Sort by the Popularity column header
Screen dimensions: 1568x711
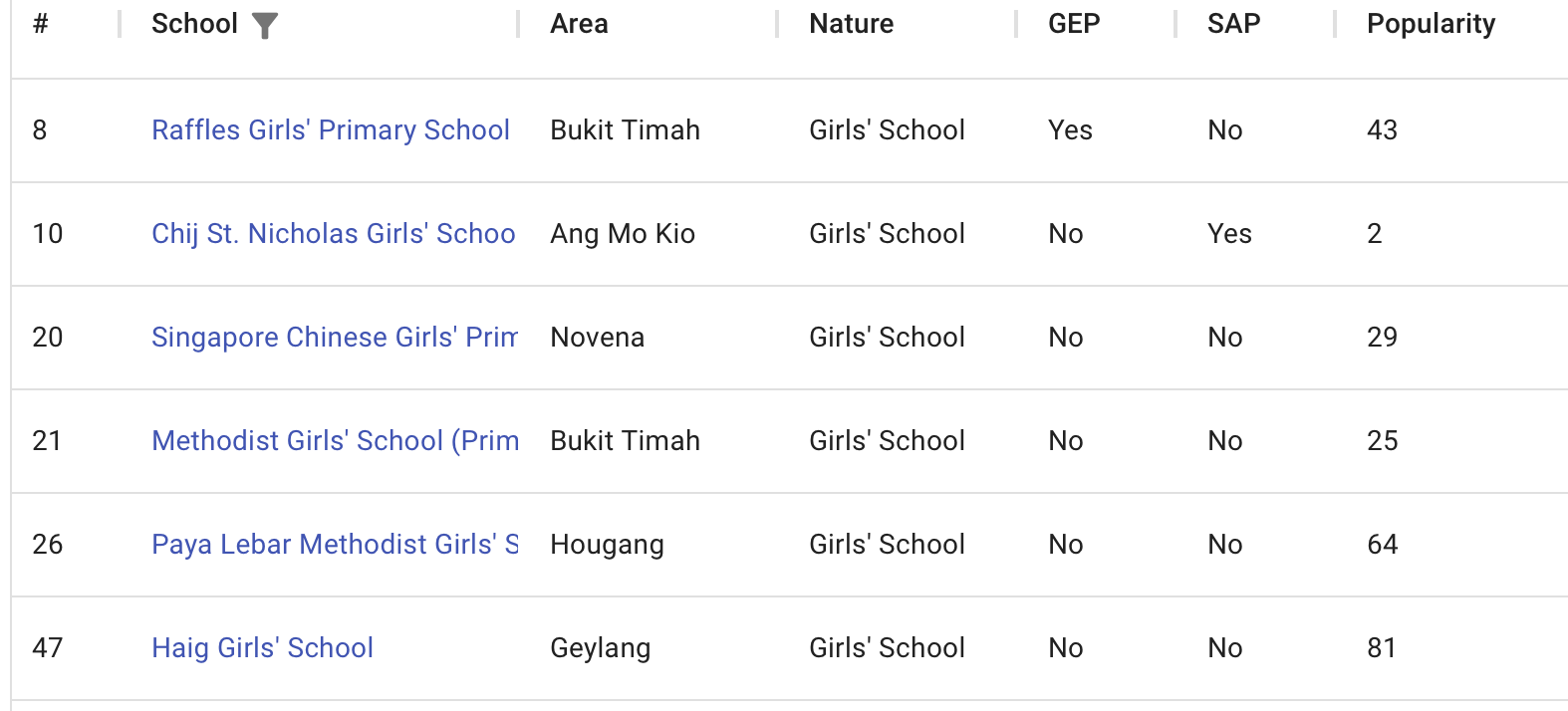(1431, 24)
